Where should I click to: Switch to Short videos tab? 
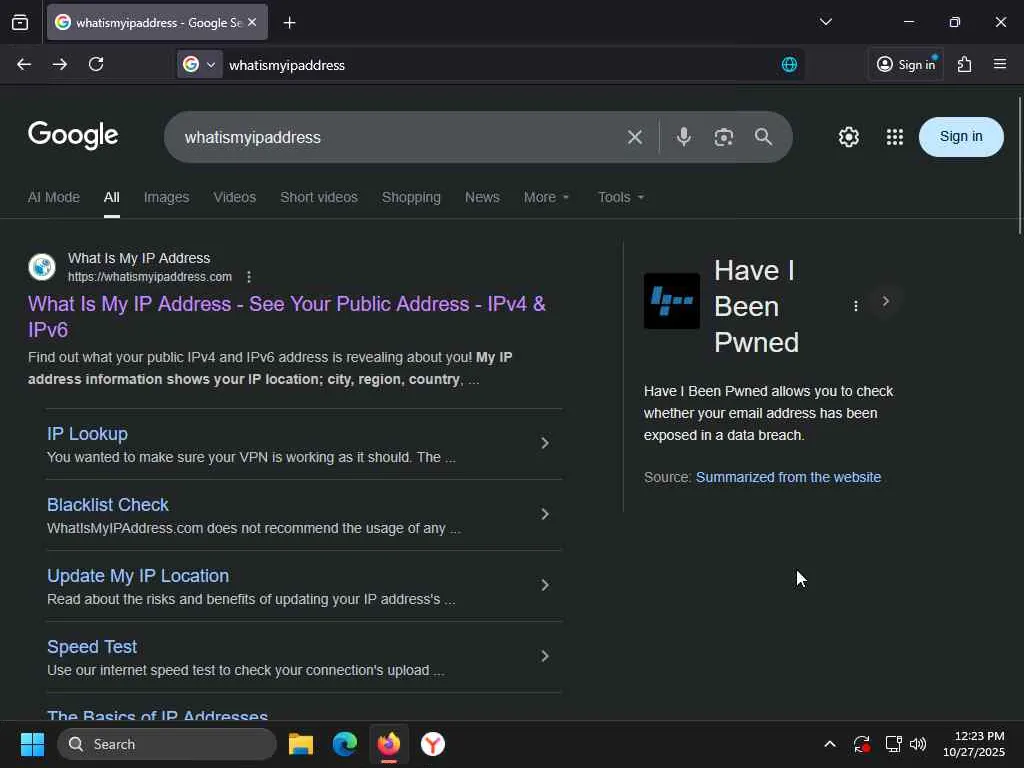[319, 197]
